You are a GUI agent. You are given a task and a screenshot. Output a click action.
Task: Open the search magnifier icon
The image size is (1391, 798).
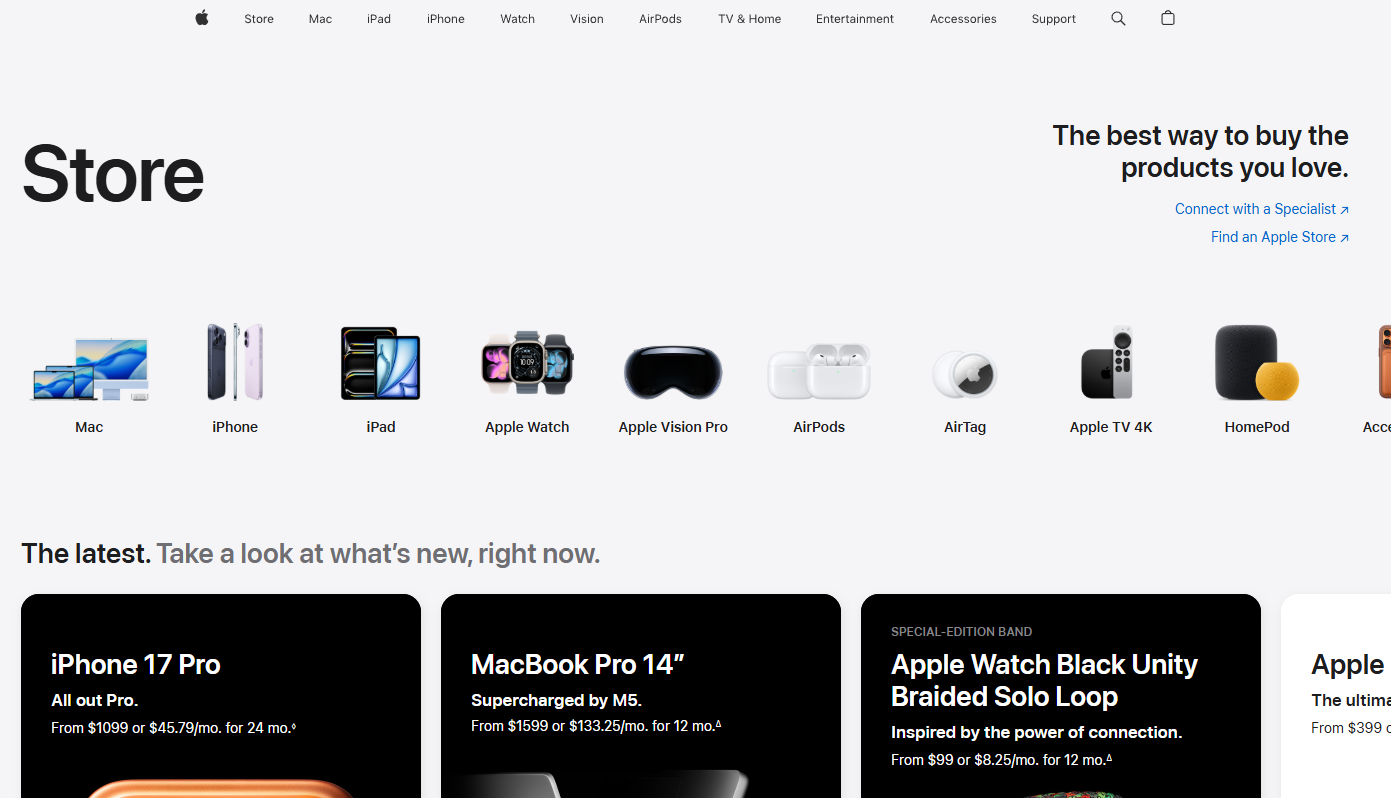pos(1118,18)
